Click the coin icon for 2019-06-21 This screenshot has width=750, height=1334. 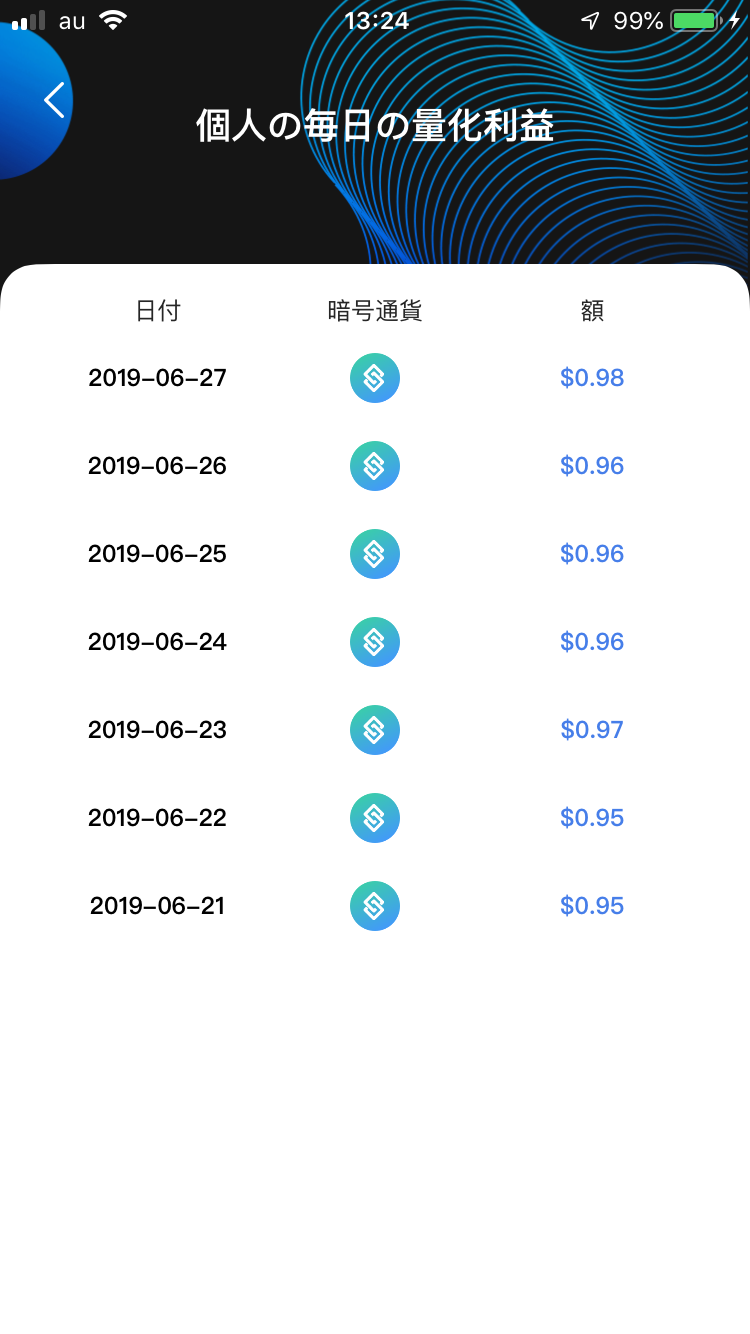pos(375,906)
